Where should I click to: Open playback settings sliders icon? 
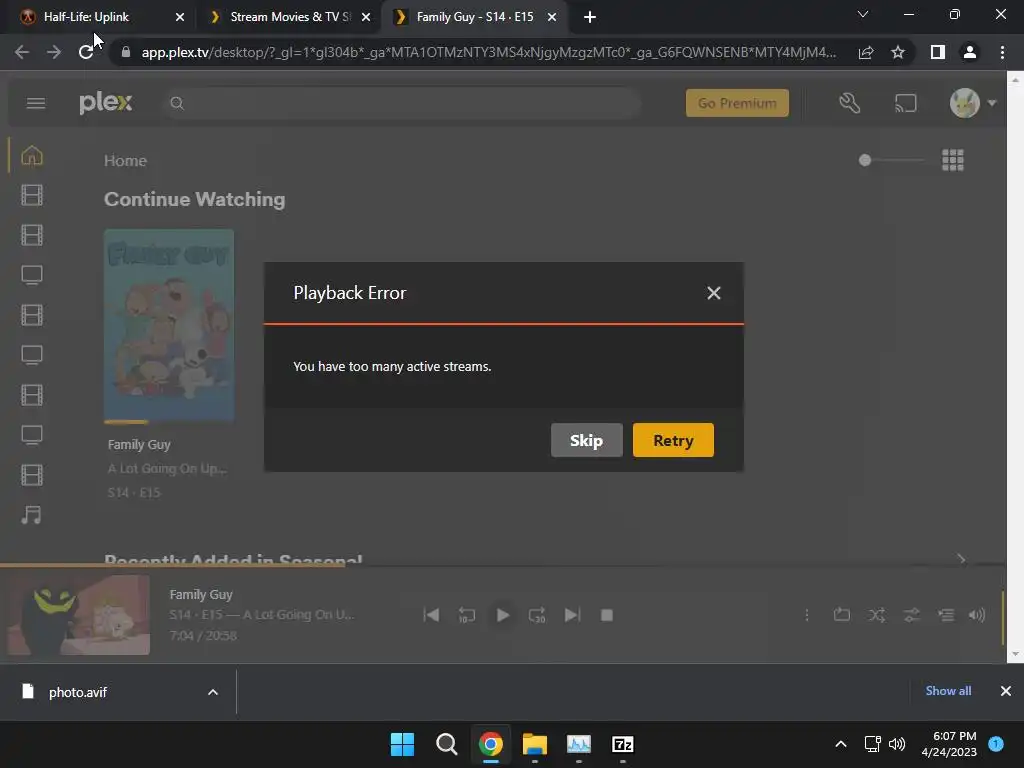coord(911,615)
